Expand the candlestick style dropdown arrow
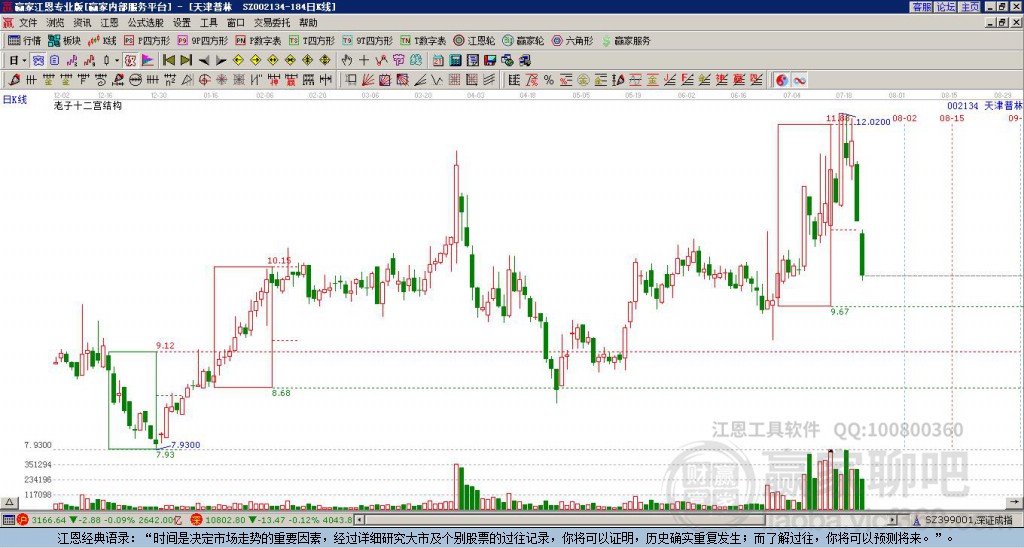Viewport: 1024px width, 548px height. (x=117, y=60)
